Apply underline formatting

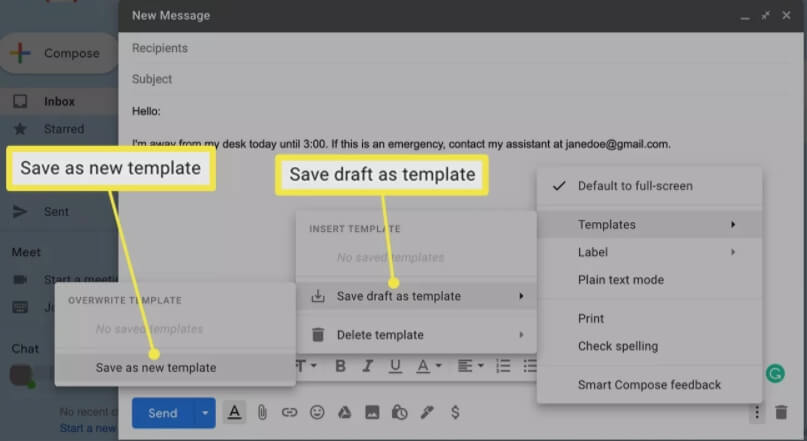click(395, 366)
